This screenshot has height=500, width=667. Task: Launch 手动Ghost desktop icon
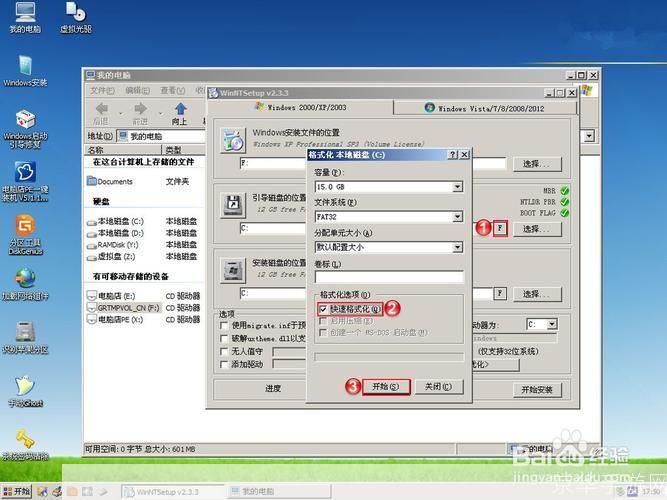25,391
